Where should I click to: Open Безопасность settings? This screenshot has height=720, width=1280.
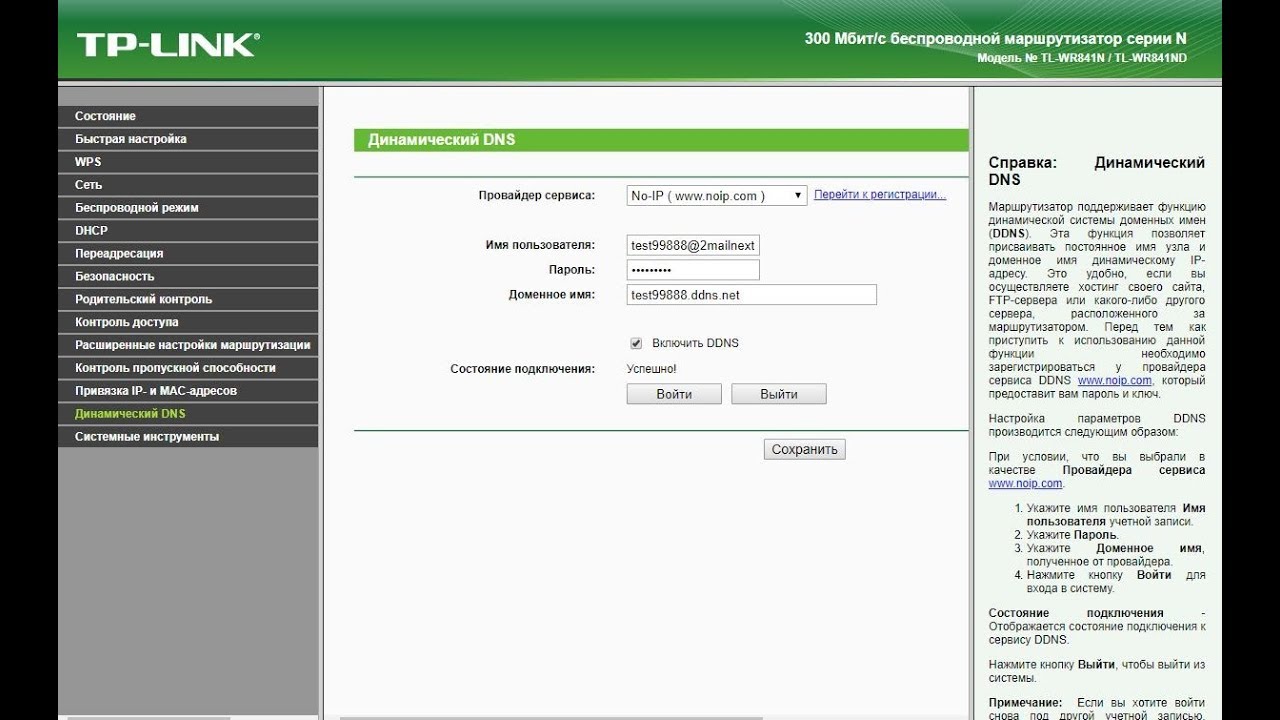click(188, 276)
